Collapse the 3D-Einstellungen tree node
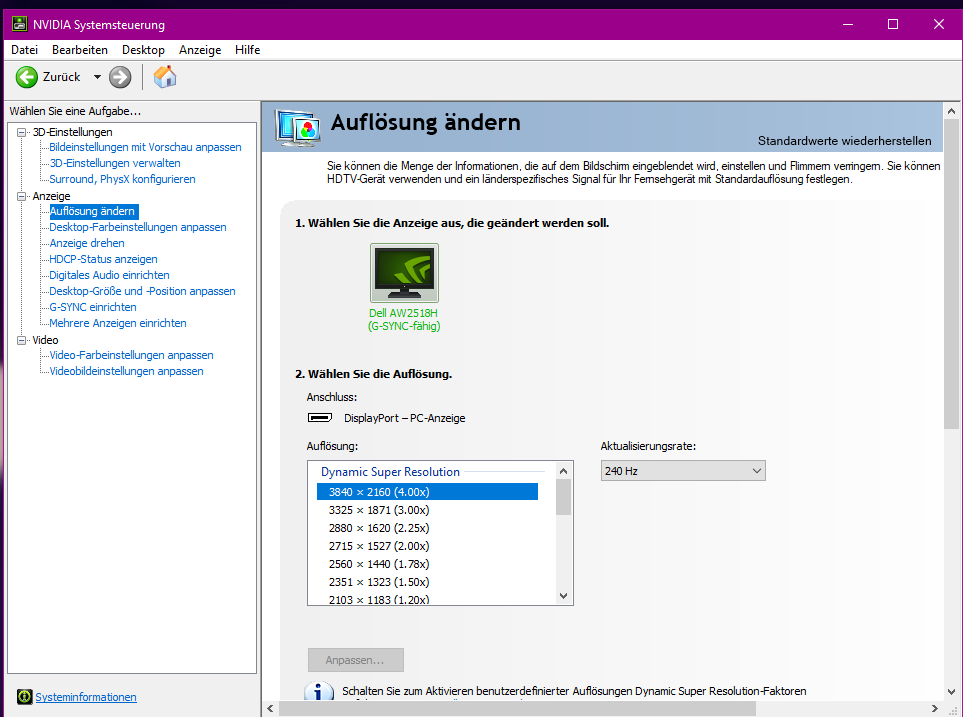963x717 pixels. tap(21, 132)
